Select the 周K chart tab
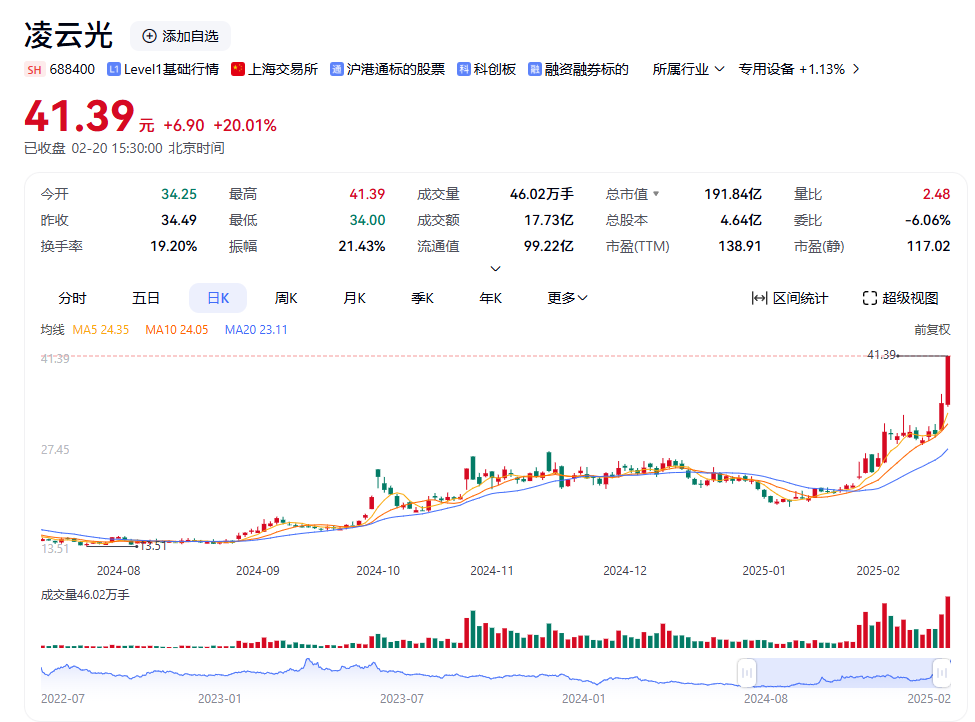Viewport: 975px width, 722px height. click(x=287, y=298)
